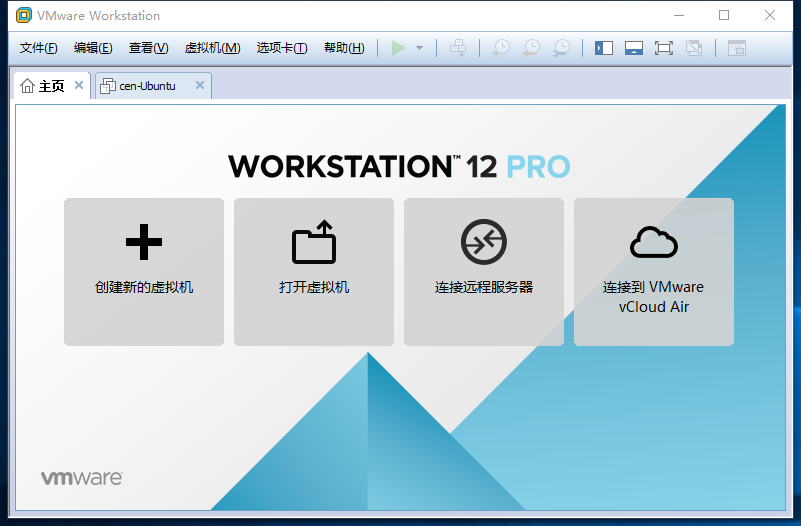Open the 编辑(E) menu
Viewport: 801px width, 526px height.
click(x=93, y=48)
